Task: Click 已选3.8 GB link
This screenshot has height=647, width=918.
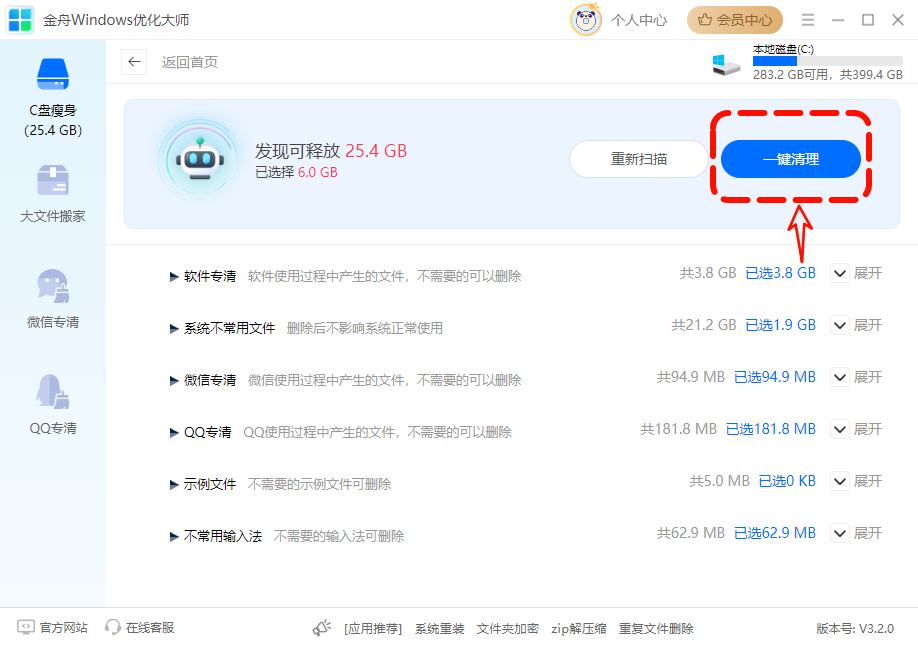Action: (x=780, y=273)
